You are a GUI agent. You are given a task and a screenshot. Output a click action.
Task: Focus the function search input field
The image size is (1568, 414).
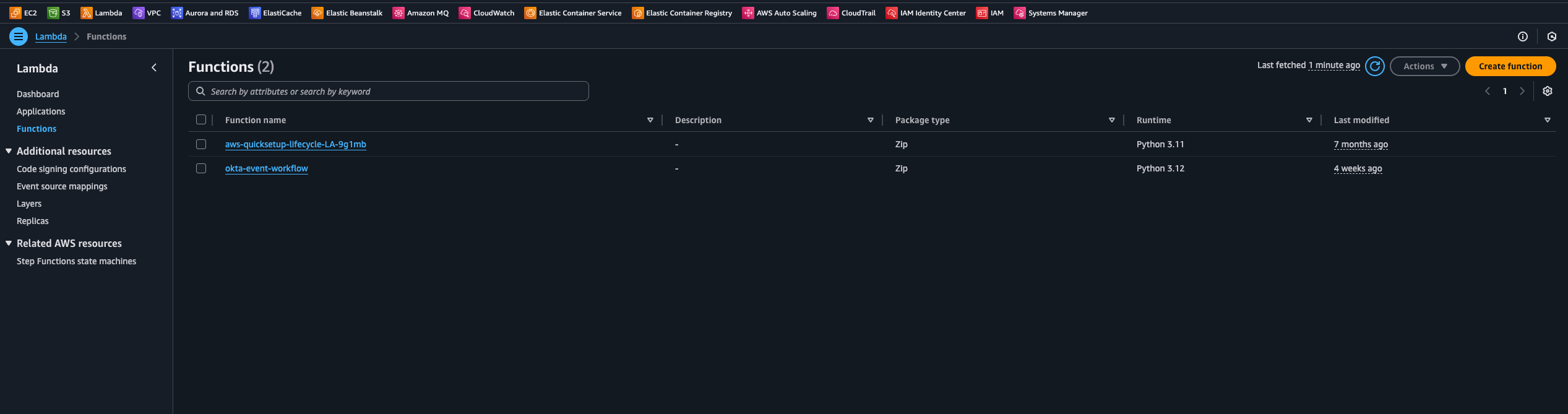(x=396, y=92)
